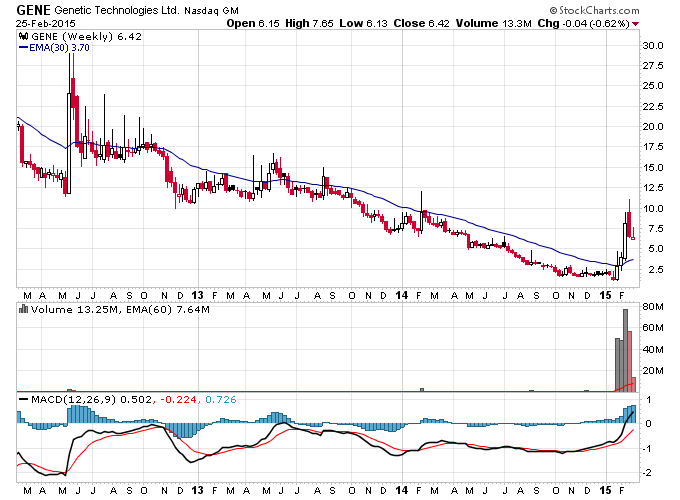Click the 20M volume axis label
The width and height of the screenshot is (680, 500).
(x=653, y=371)
